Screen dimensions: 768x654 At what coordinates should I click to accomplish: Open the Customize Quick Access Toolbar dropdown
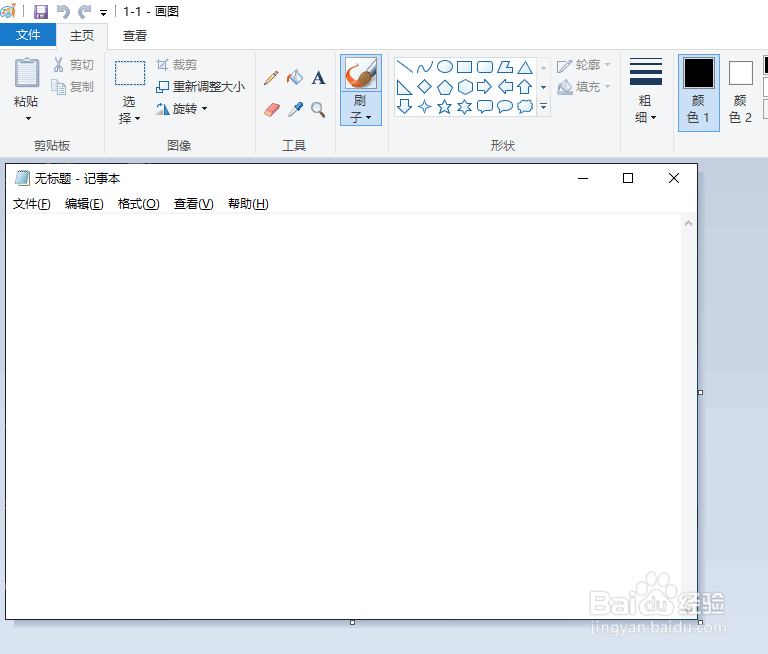pos(103,12)
